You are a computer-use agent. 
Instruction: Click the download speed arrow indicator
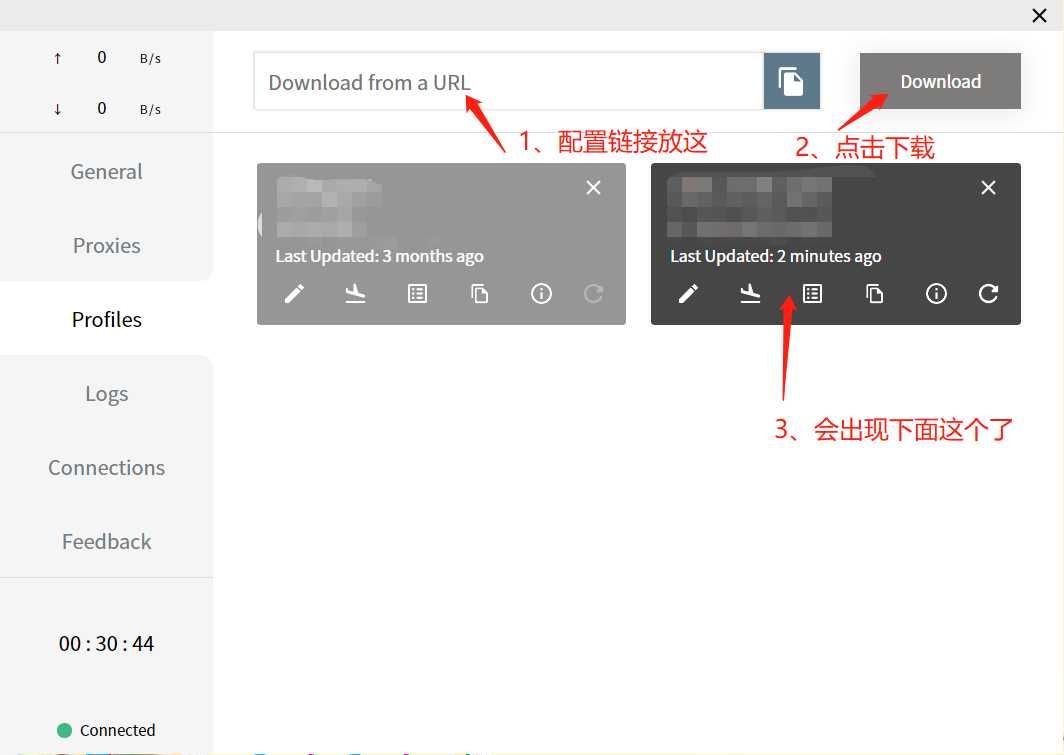(x=58, y=109)
